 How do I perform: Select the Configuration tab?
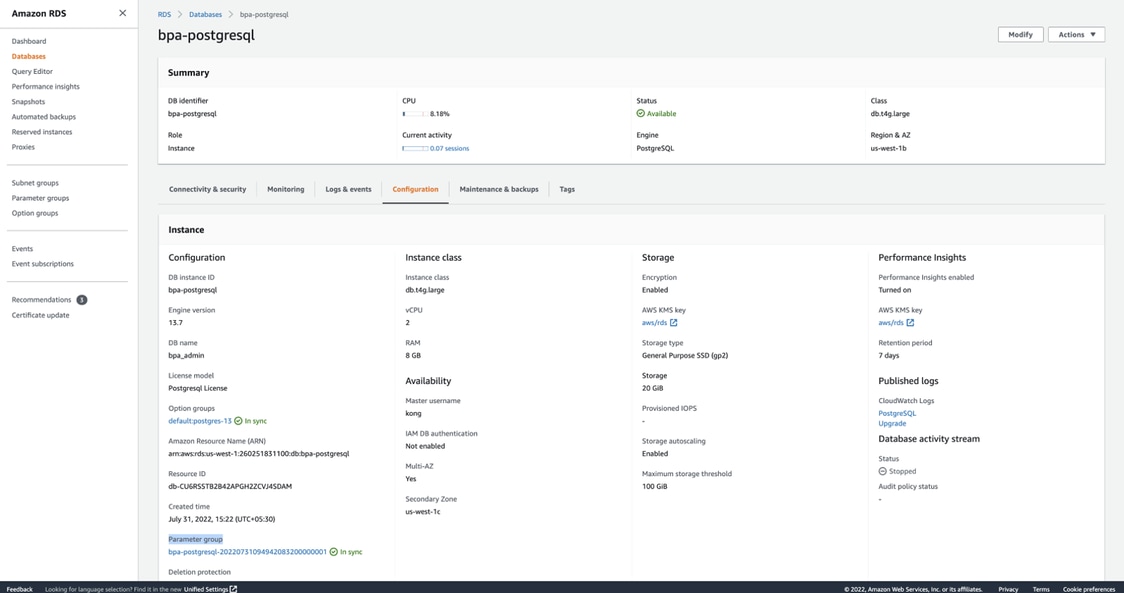(x=415, y=189)
